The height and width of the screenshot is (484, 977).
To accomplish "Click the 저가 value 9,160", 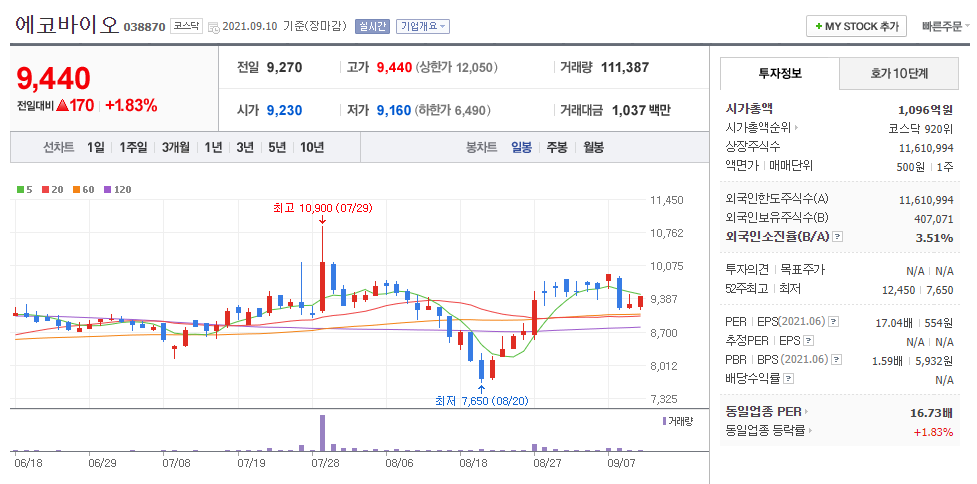I will [x=394, y=110].
